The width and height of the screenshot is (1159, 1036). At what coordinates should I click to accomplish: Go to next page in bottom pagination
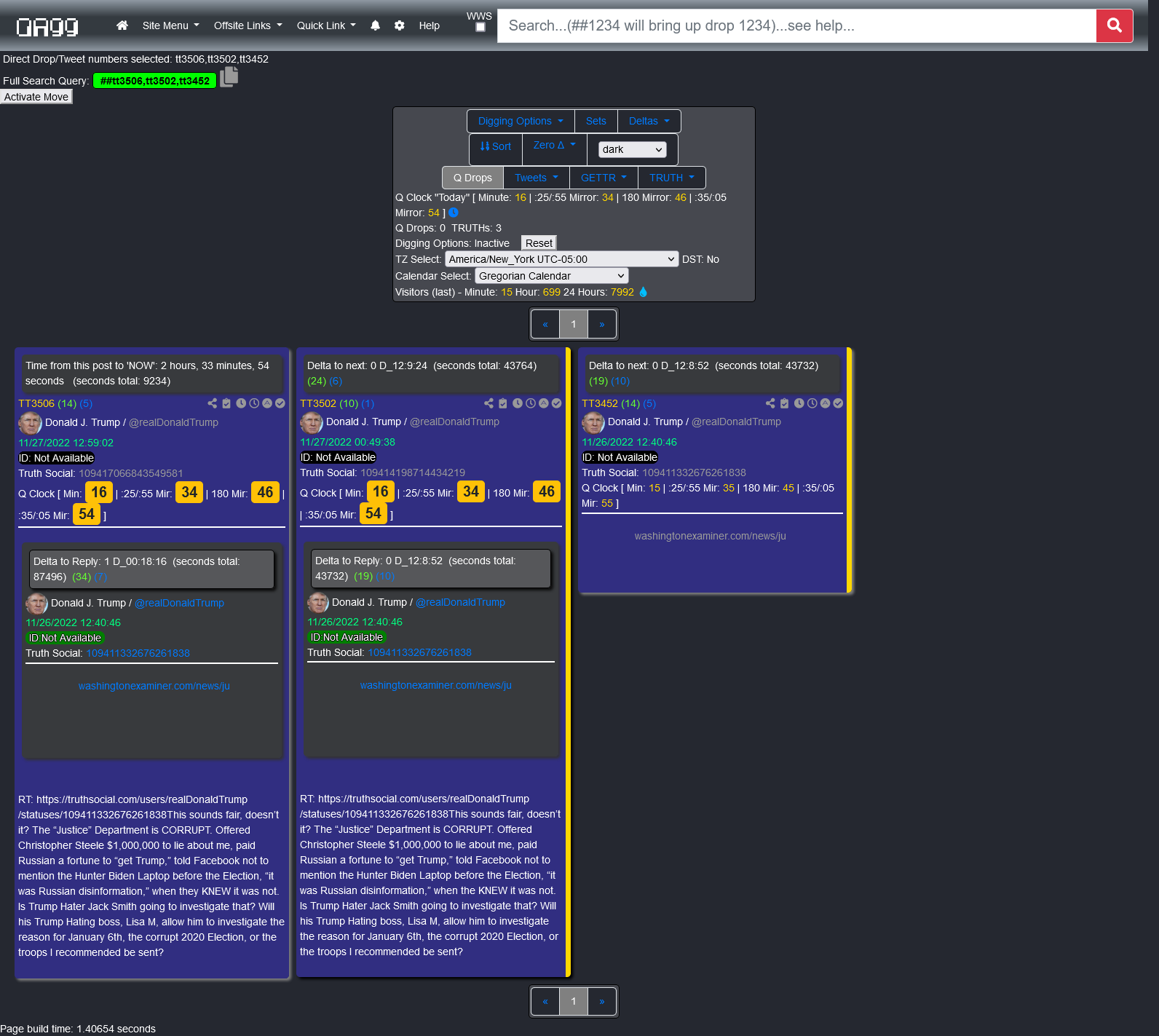602,1001
